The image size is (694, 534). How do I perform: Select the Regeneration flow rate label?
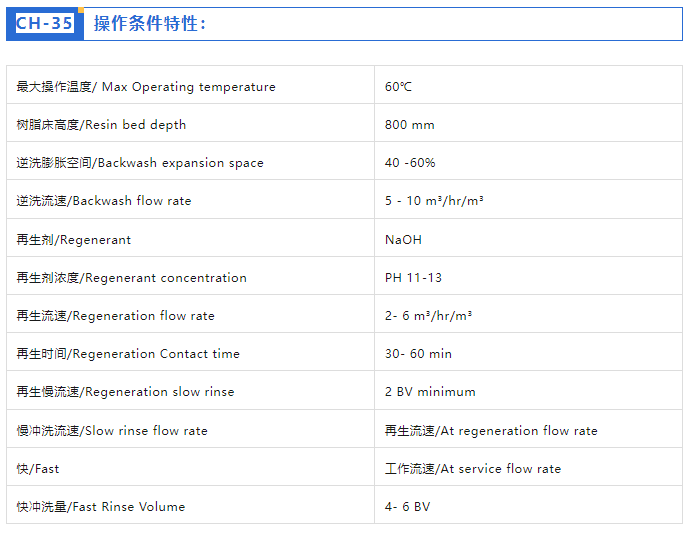click(x=115, y=316)
